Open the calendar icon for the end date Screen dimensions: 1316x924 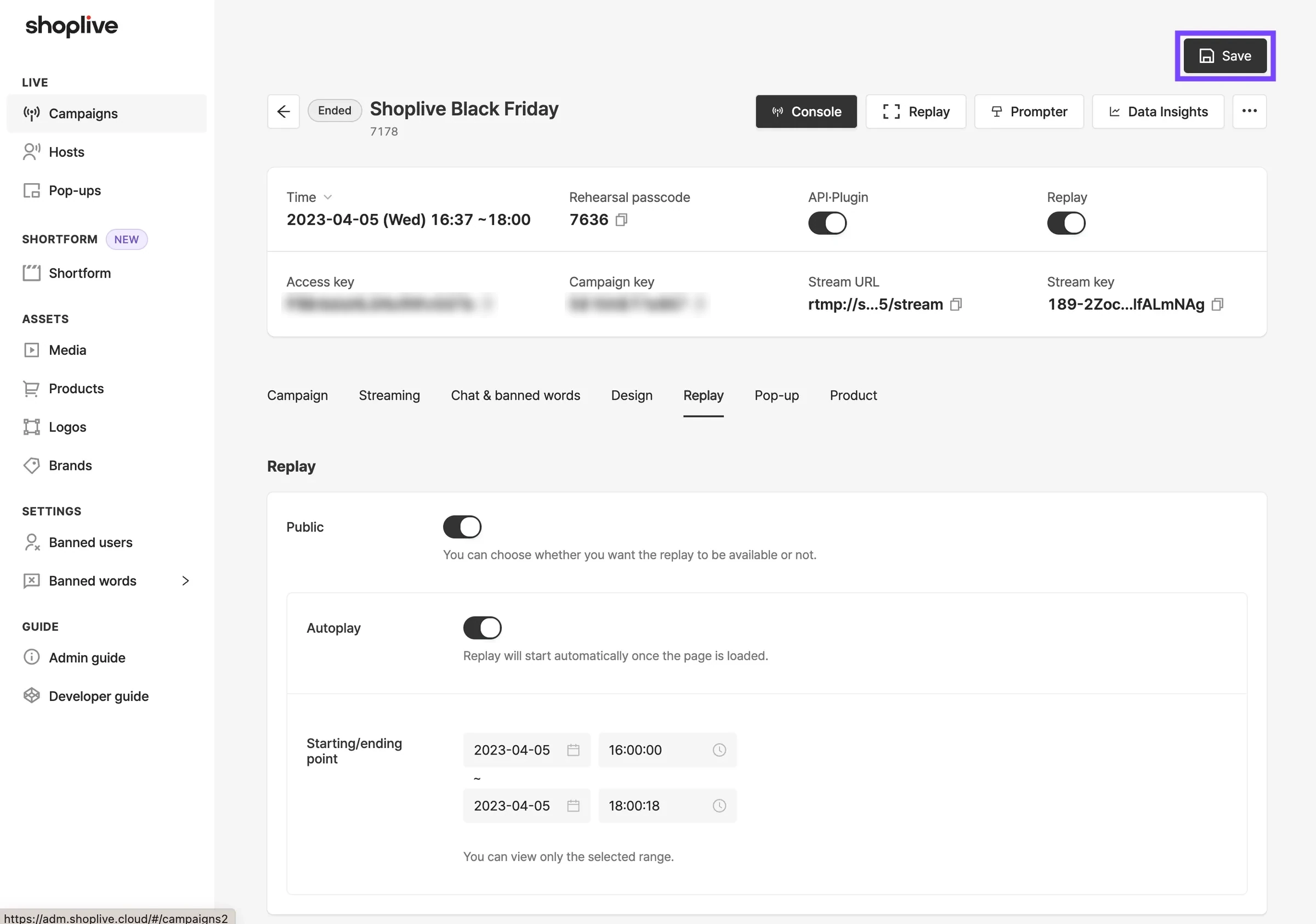coord(572,806)
